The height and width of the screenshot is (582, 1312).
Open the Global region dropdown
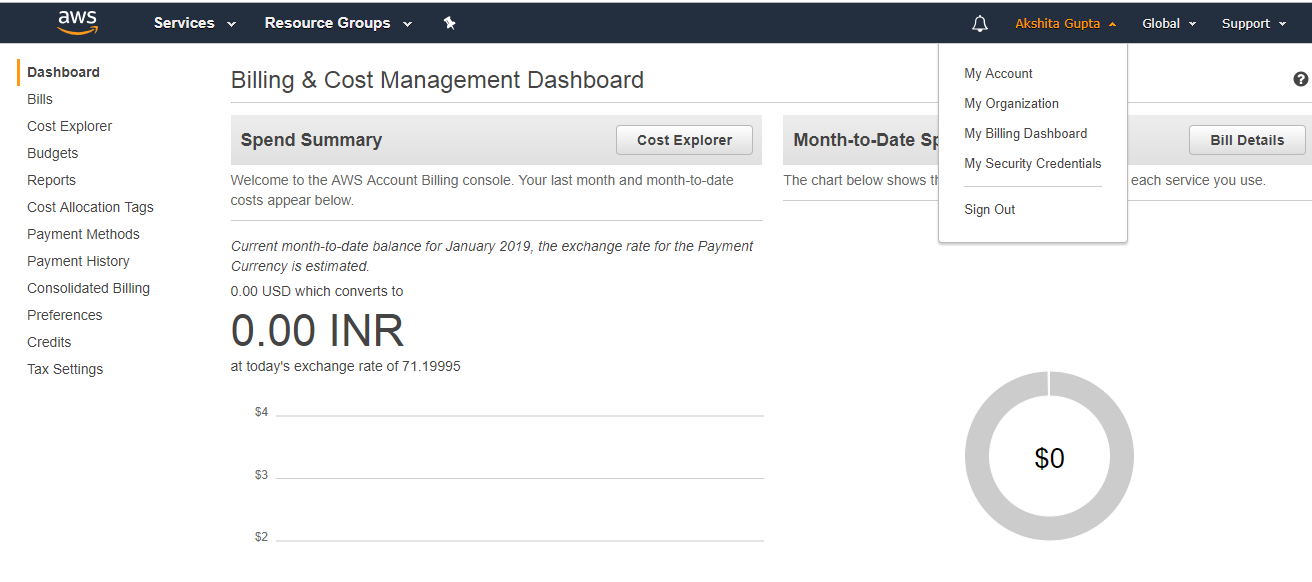pyautogui.click(x=1169, y=23)
